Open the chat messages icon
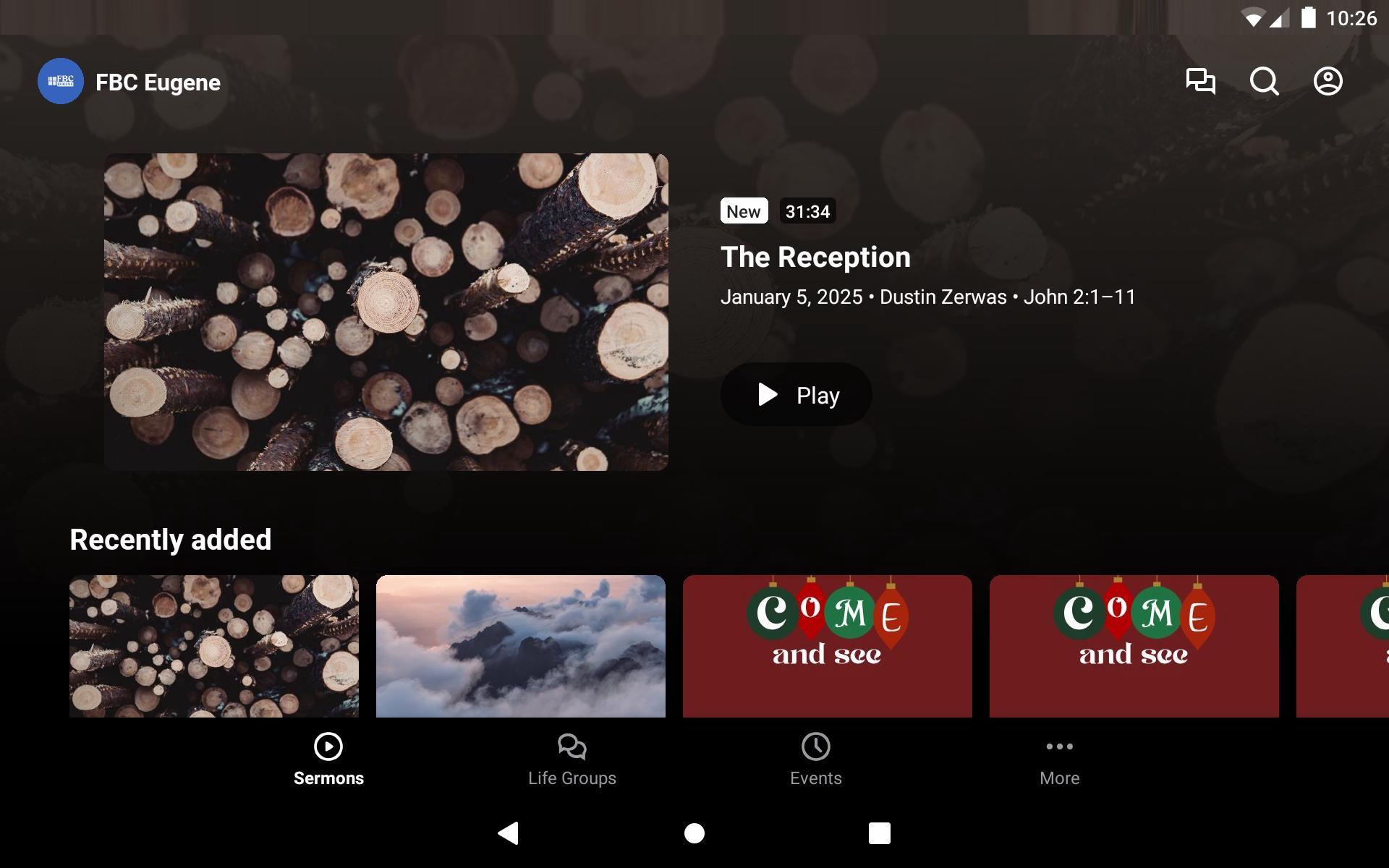This screenshot has height=868, width=1389. pos(1200,81)
